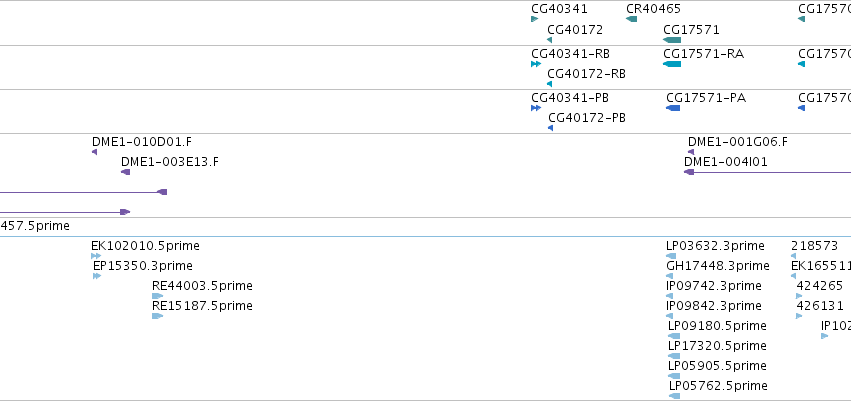Select the DME1-004I01 feature line

click(767, 172)
